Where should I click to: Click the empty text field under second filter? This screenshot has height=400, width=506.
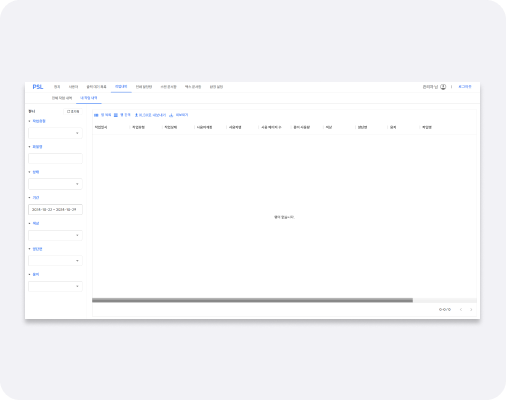[55, 158]
